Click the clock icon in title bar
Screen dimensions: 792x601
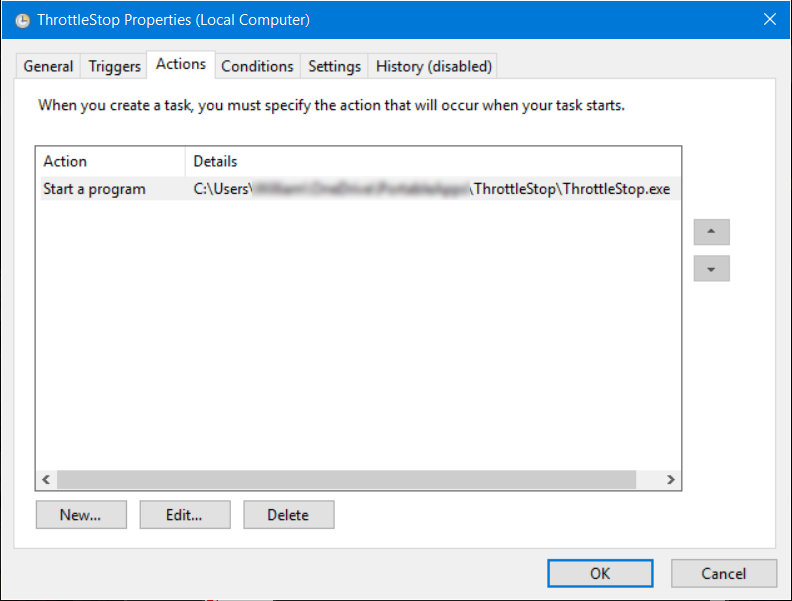pos(22,21)
